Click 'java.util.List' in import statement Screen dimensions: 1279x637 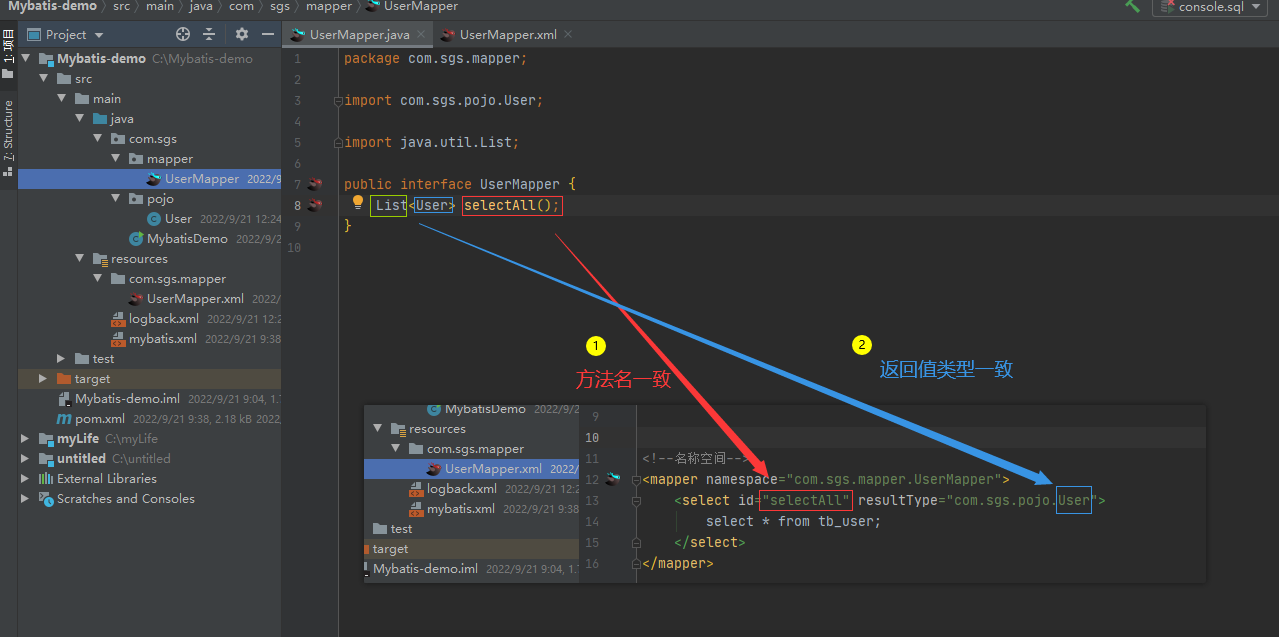pyautogui.click(x=456, y=142)
